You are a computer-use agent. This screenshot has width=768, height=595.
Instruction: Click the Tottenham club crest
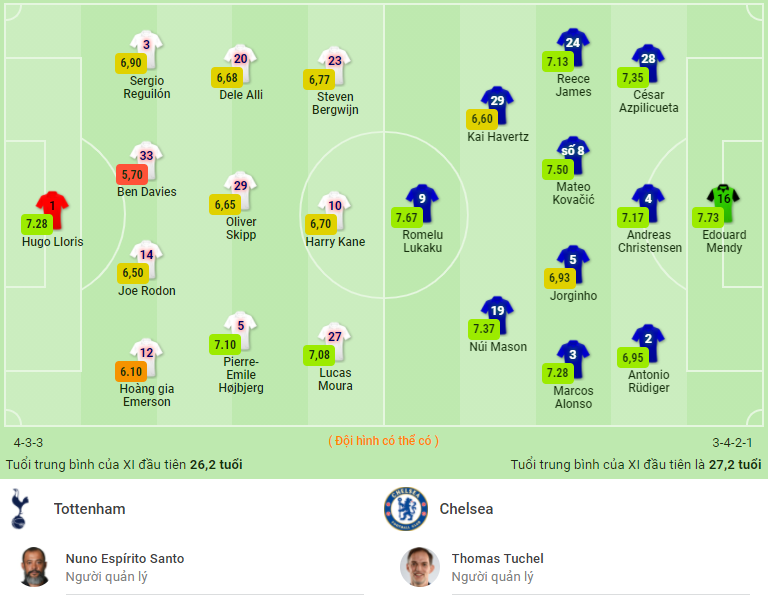tap(20, 508)
